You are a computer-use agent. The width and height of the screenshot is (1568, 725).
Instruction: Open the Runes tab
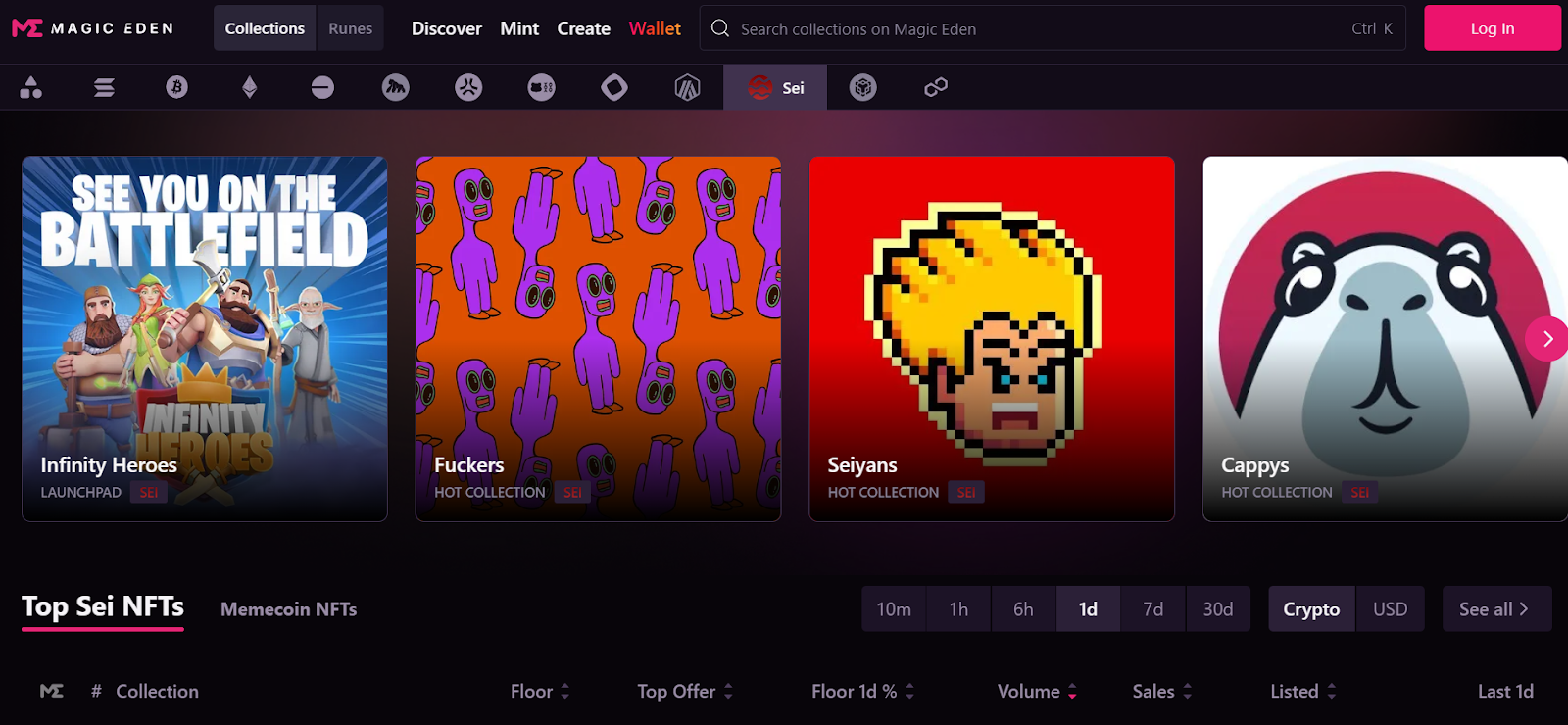click(350, 28)
